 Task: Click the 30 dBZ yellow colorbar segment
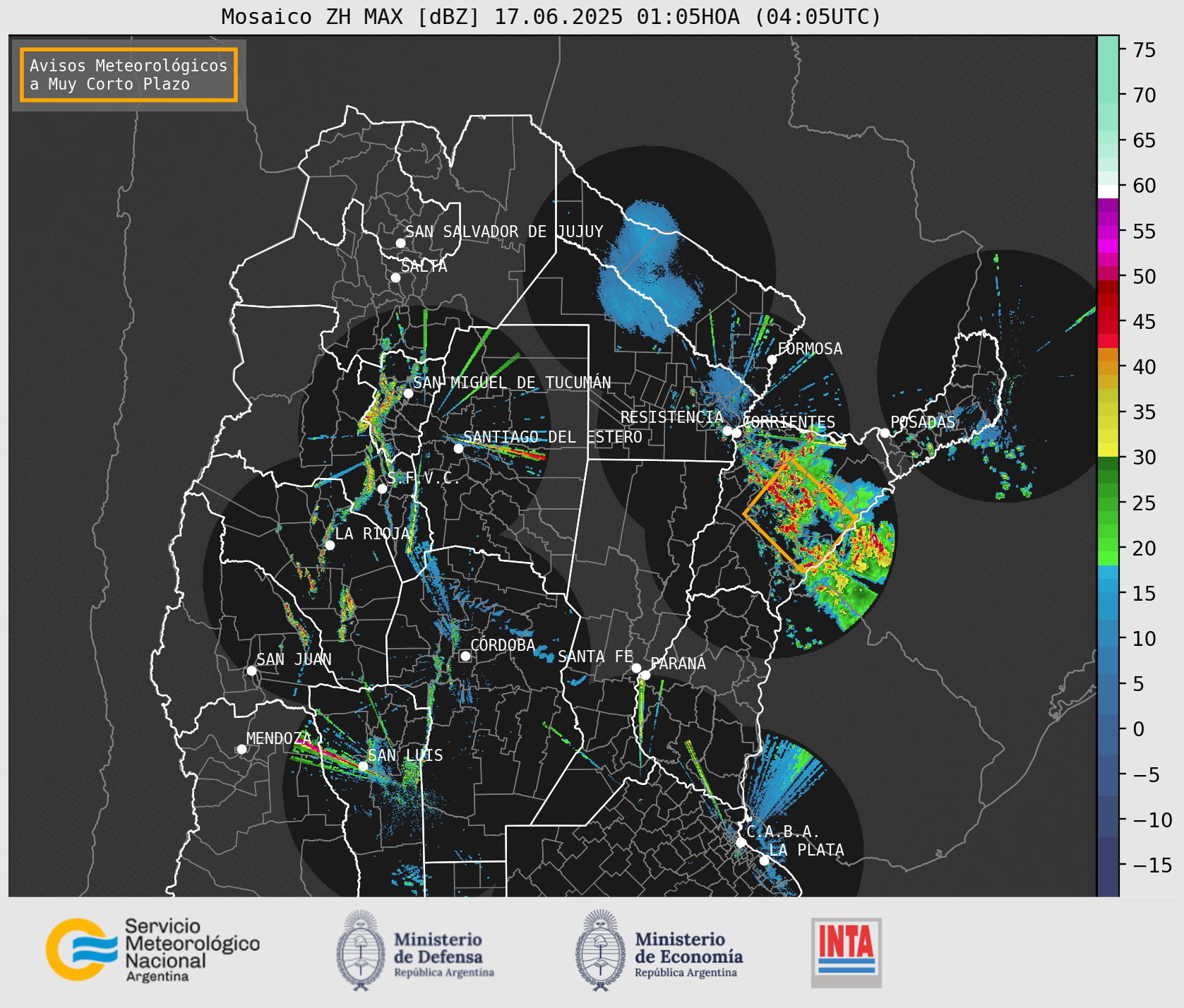pos(1108,450)
